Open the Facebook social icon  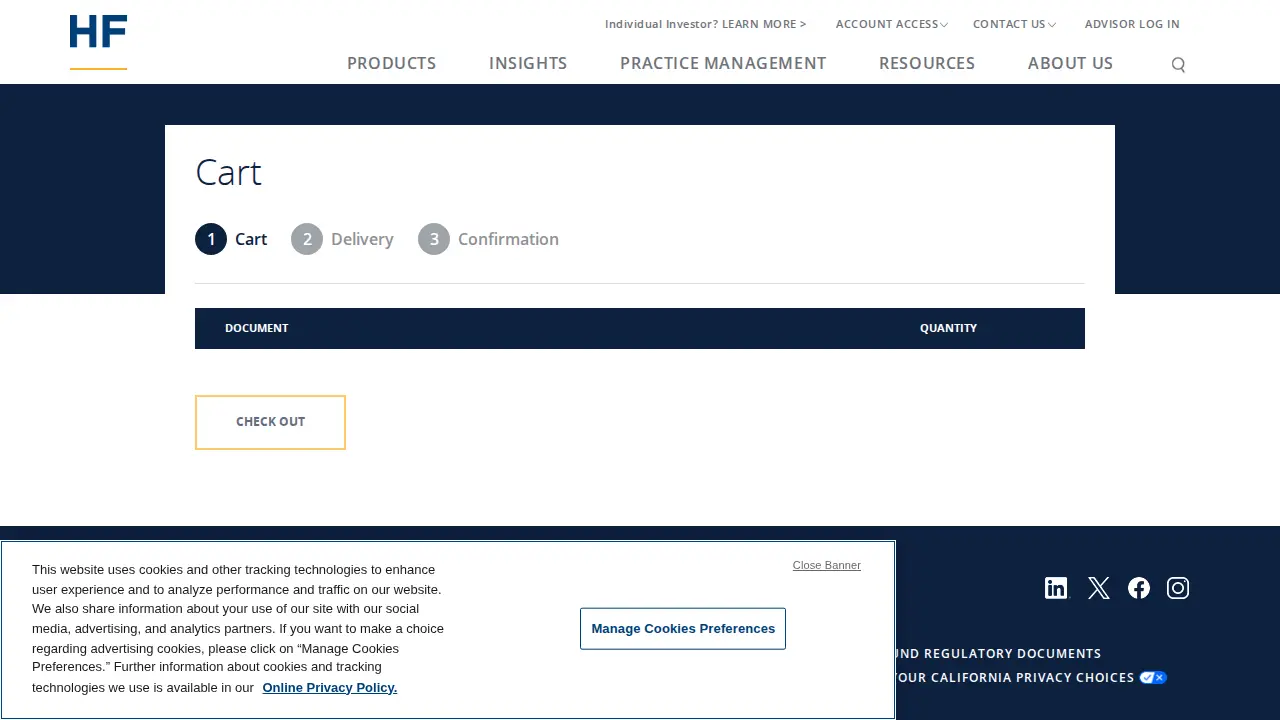pos(1139,588)
